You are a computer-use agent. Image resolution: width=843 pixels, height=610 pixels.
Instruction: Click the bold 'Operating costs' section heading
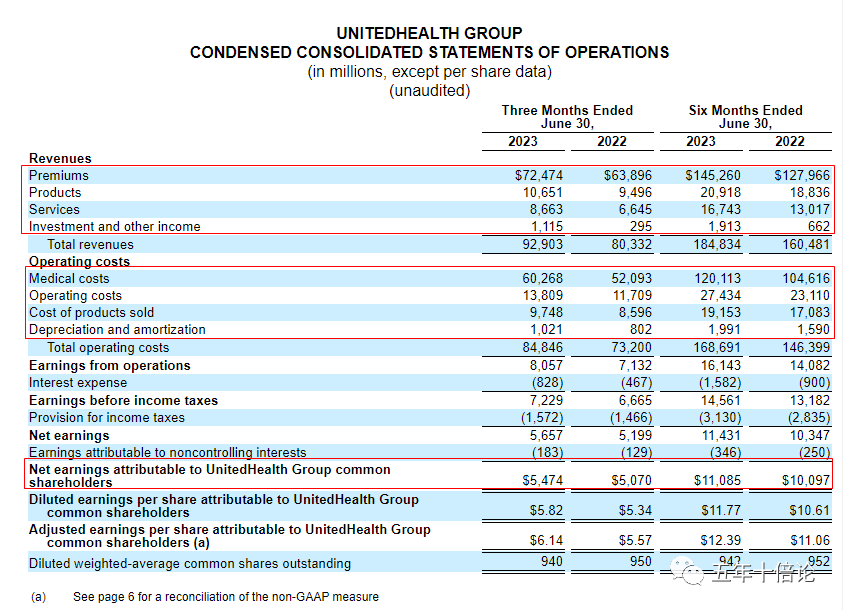(80, 262)
